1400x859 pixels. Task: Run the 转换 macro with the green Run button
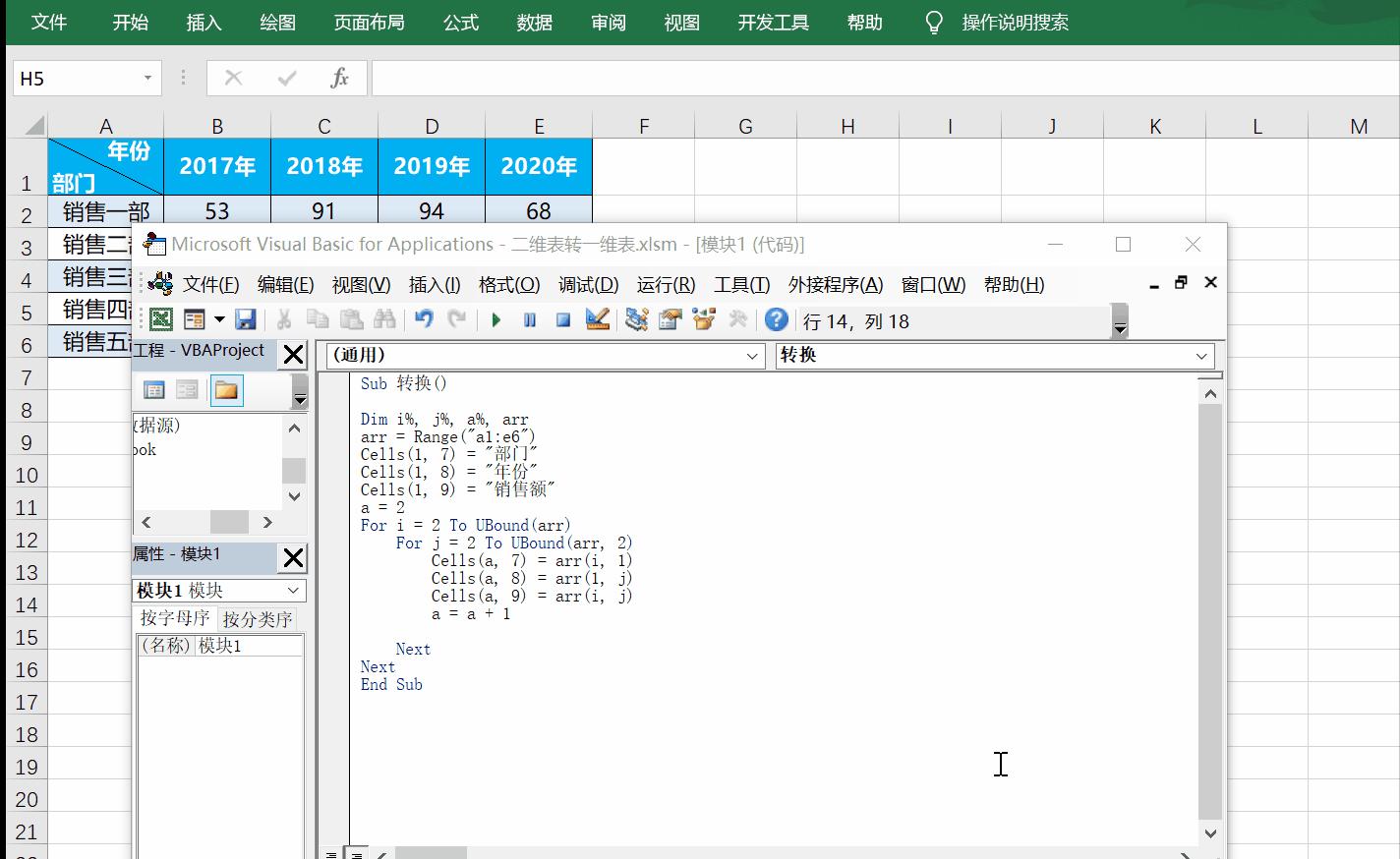496,319
